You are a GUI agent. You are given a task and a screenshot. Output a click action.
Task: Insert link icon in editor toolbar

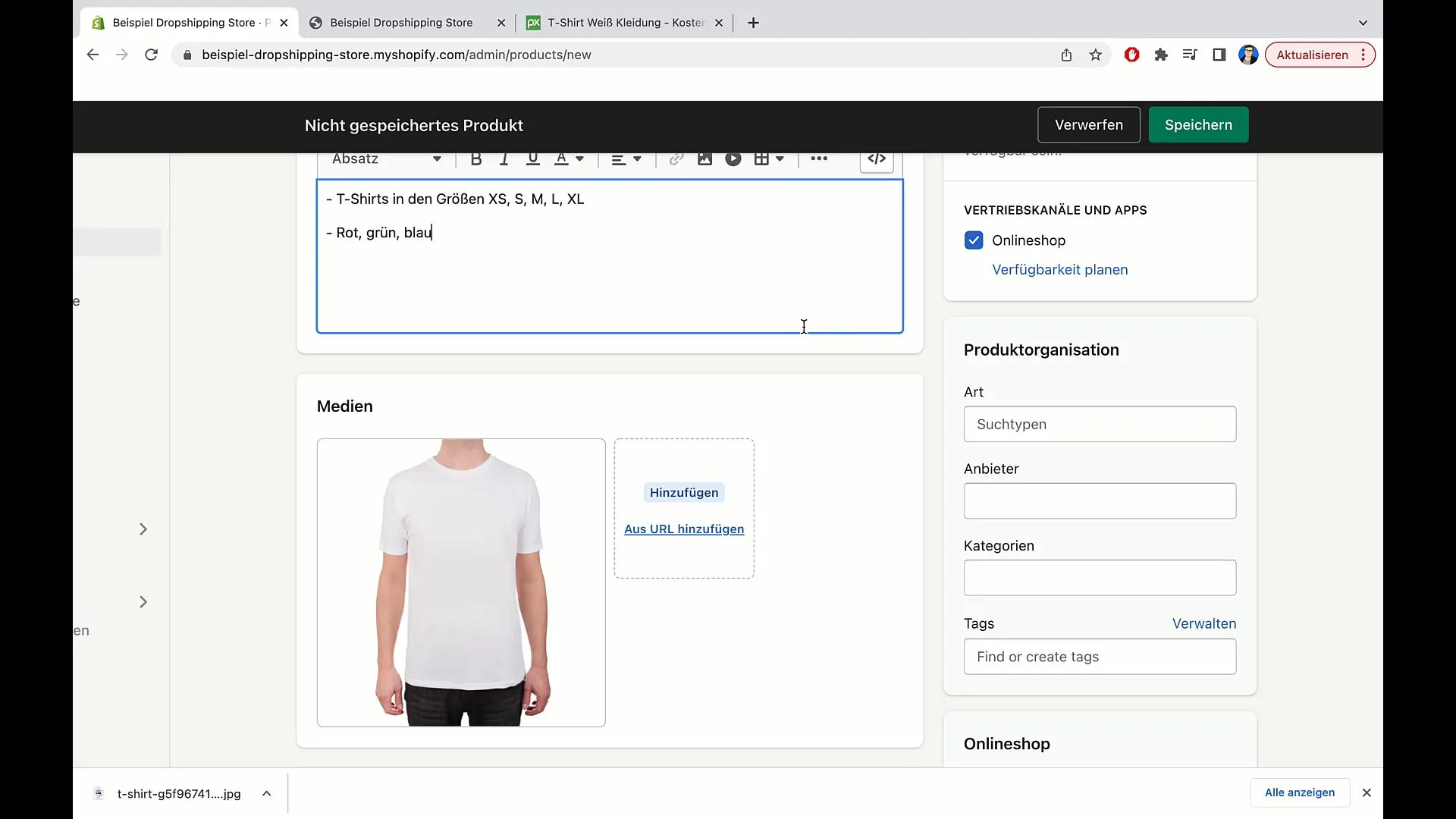click(676, 159)
